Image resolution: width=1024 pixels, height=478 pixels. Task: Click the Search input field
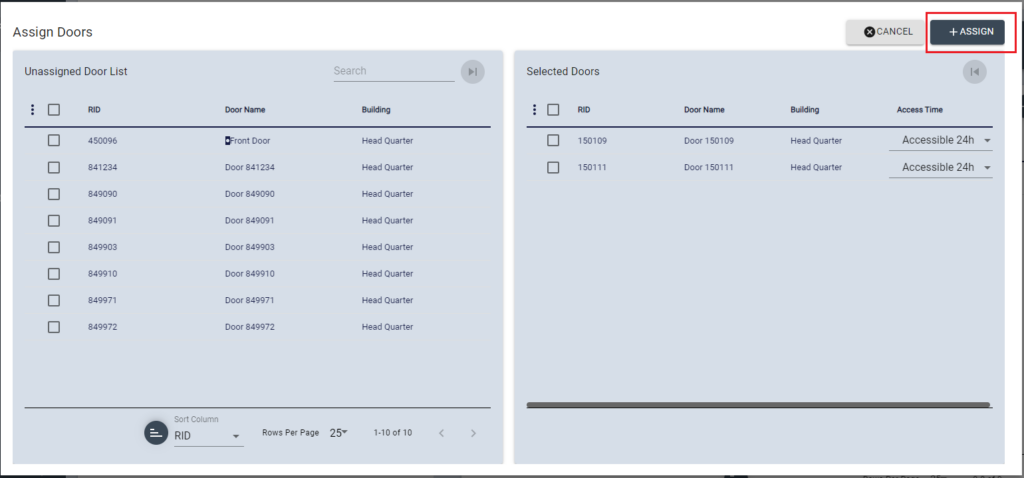point(393,71)
